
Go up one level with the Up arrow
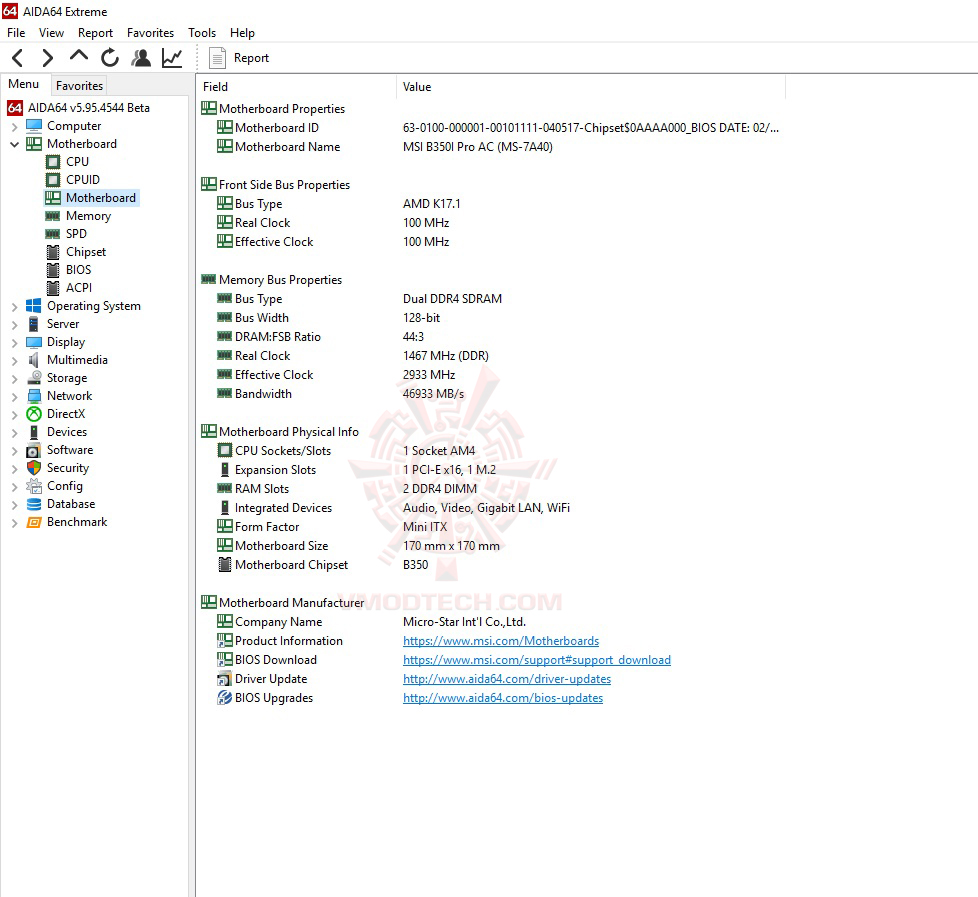79,56
